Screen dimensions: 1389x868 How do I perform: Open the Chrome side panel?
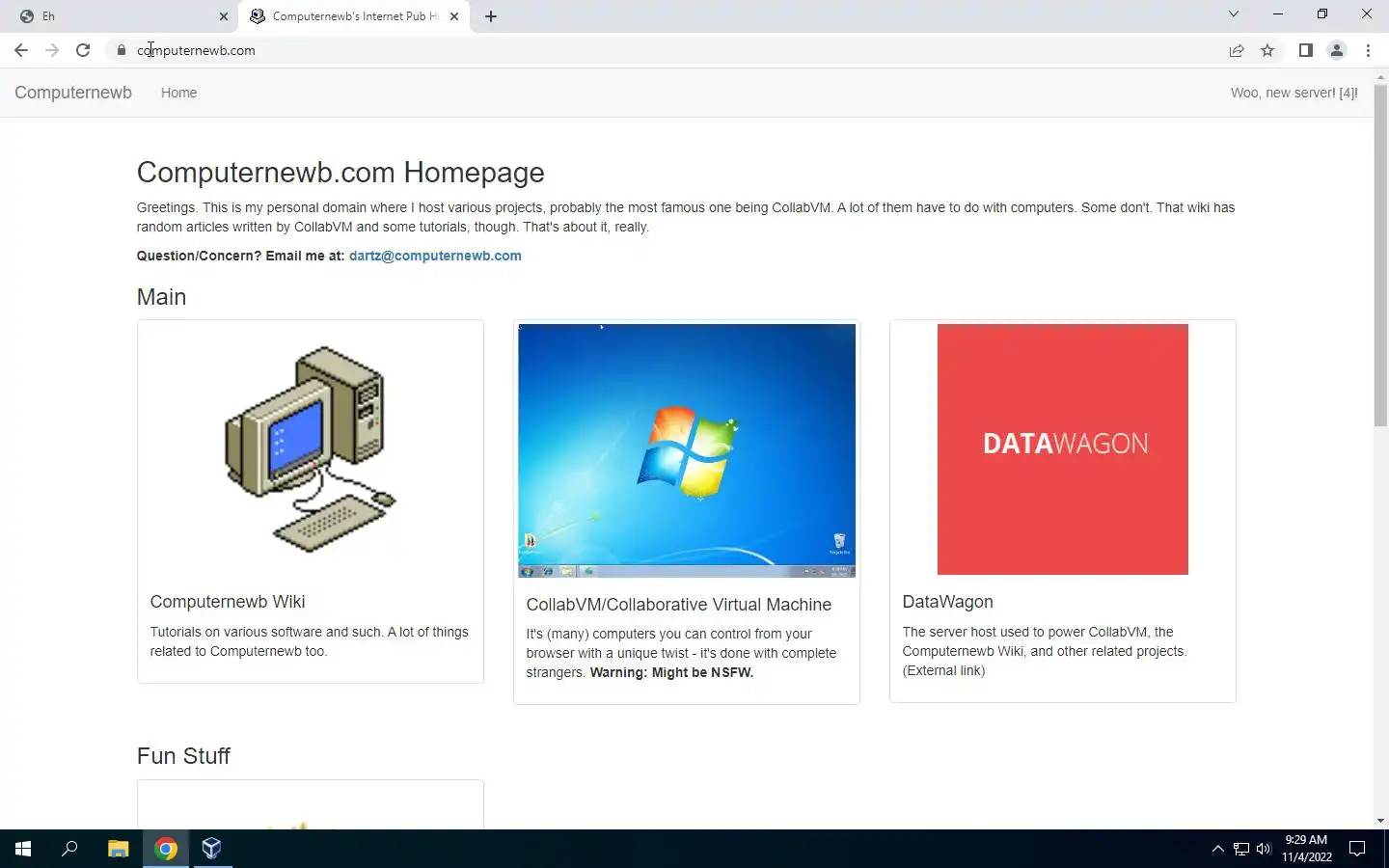point(1305,50)
